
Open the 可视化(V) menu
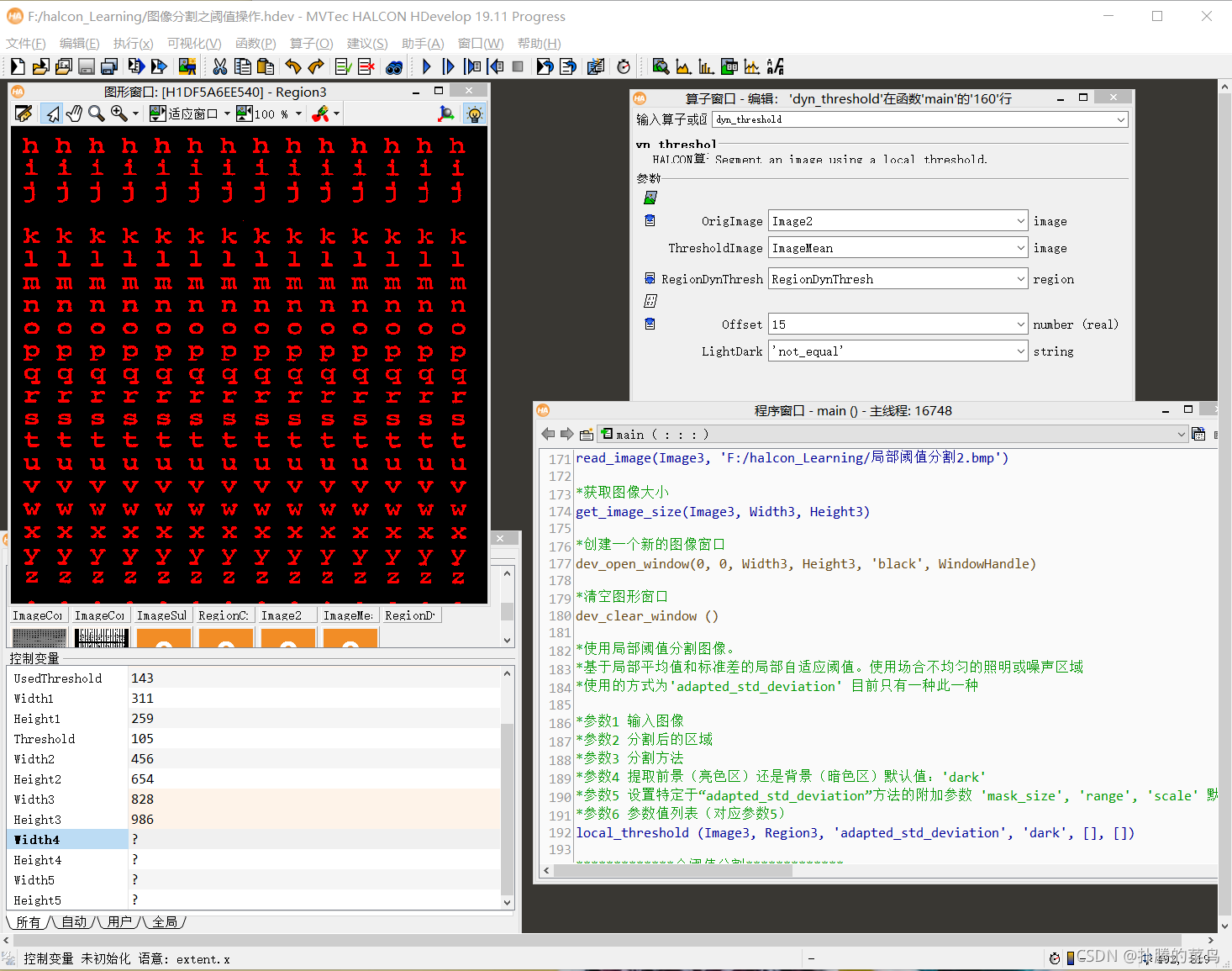coord(194,43)
